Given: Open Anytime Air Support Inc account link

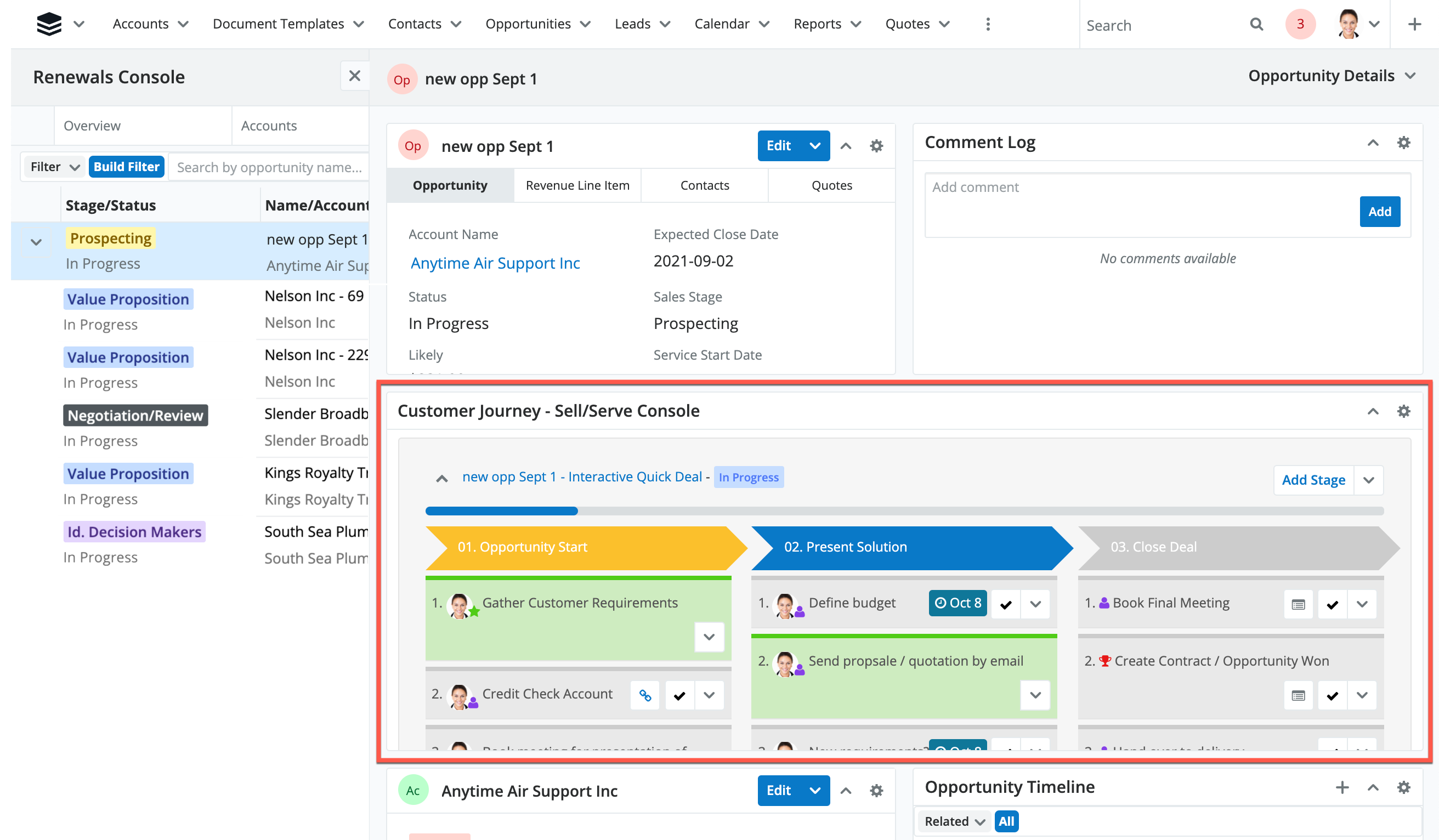Looking at the screenshot, I should [495, 263].
